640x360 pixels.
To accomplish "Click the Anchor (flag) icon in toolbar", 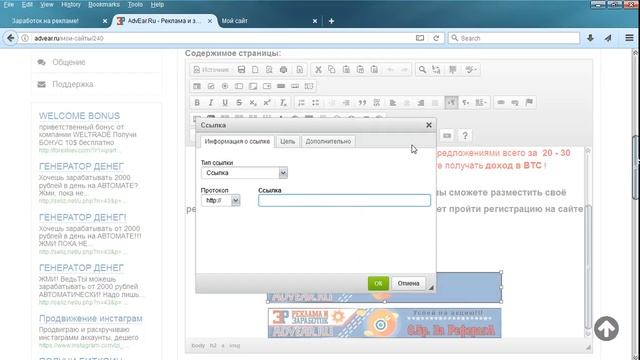I will coord(529,102).
